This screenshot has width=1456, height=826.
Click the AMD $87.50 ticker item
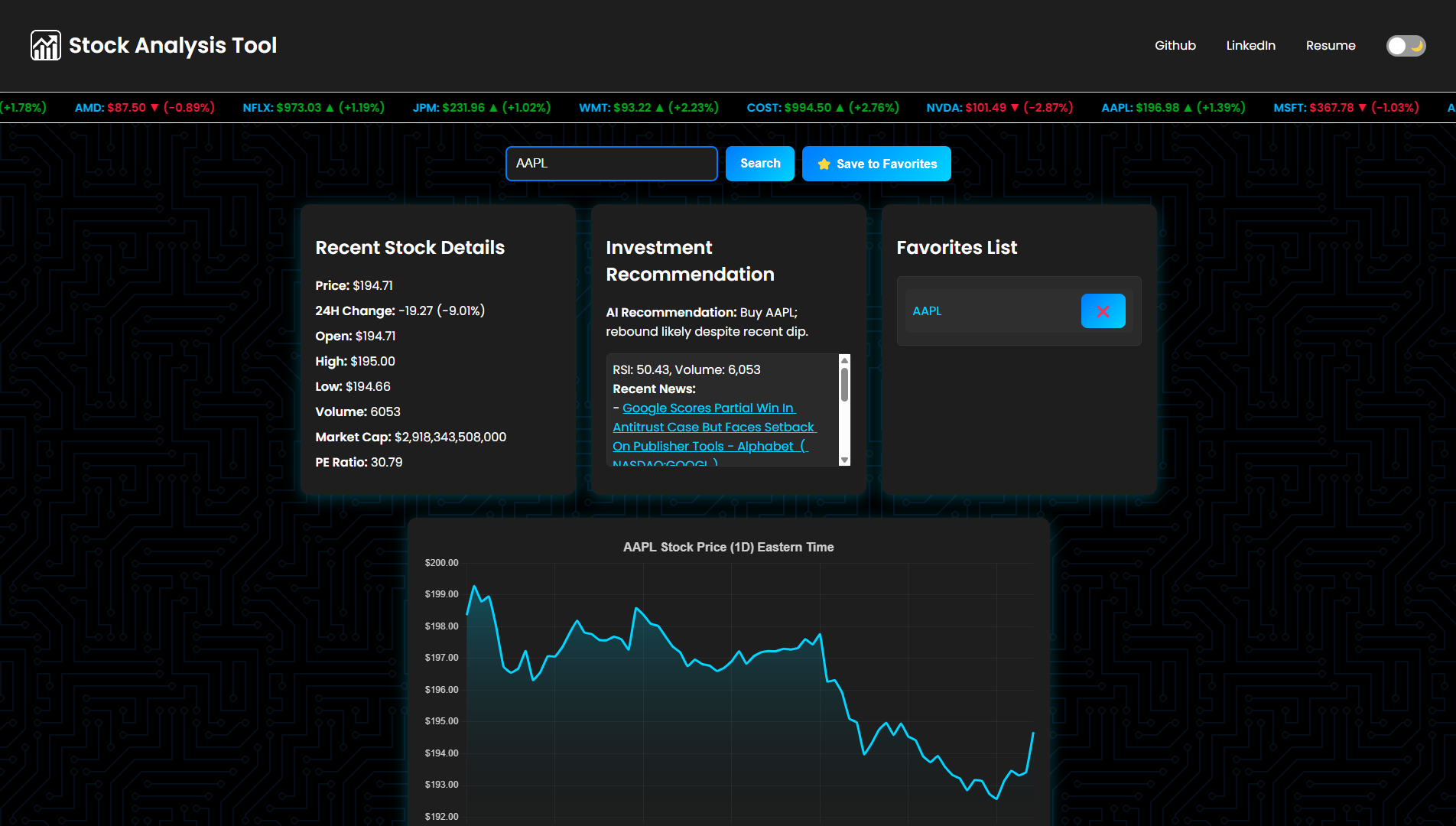point(145,108)
